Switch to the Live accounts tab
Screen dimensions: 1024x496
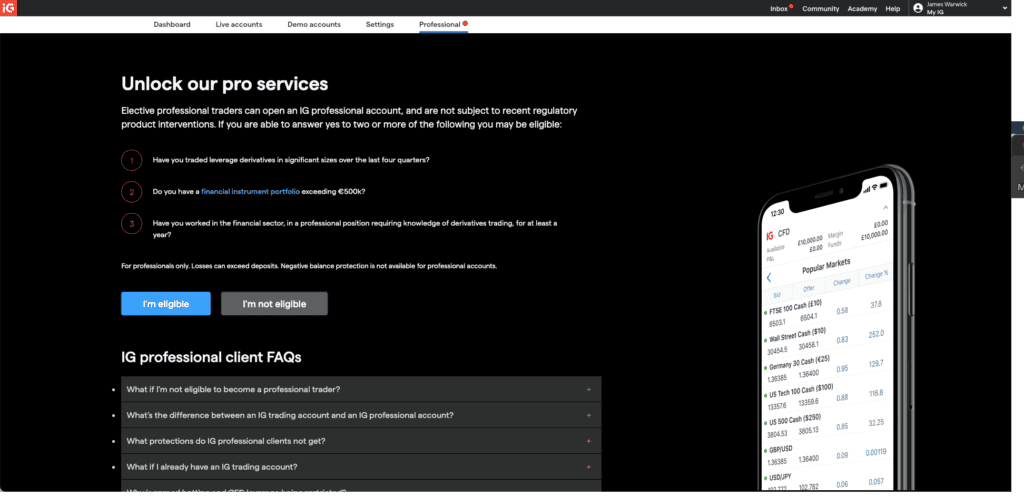pos(238,24)
